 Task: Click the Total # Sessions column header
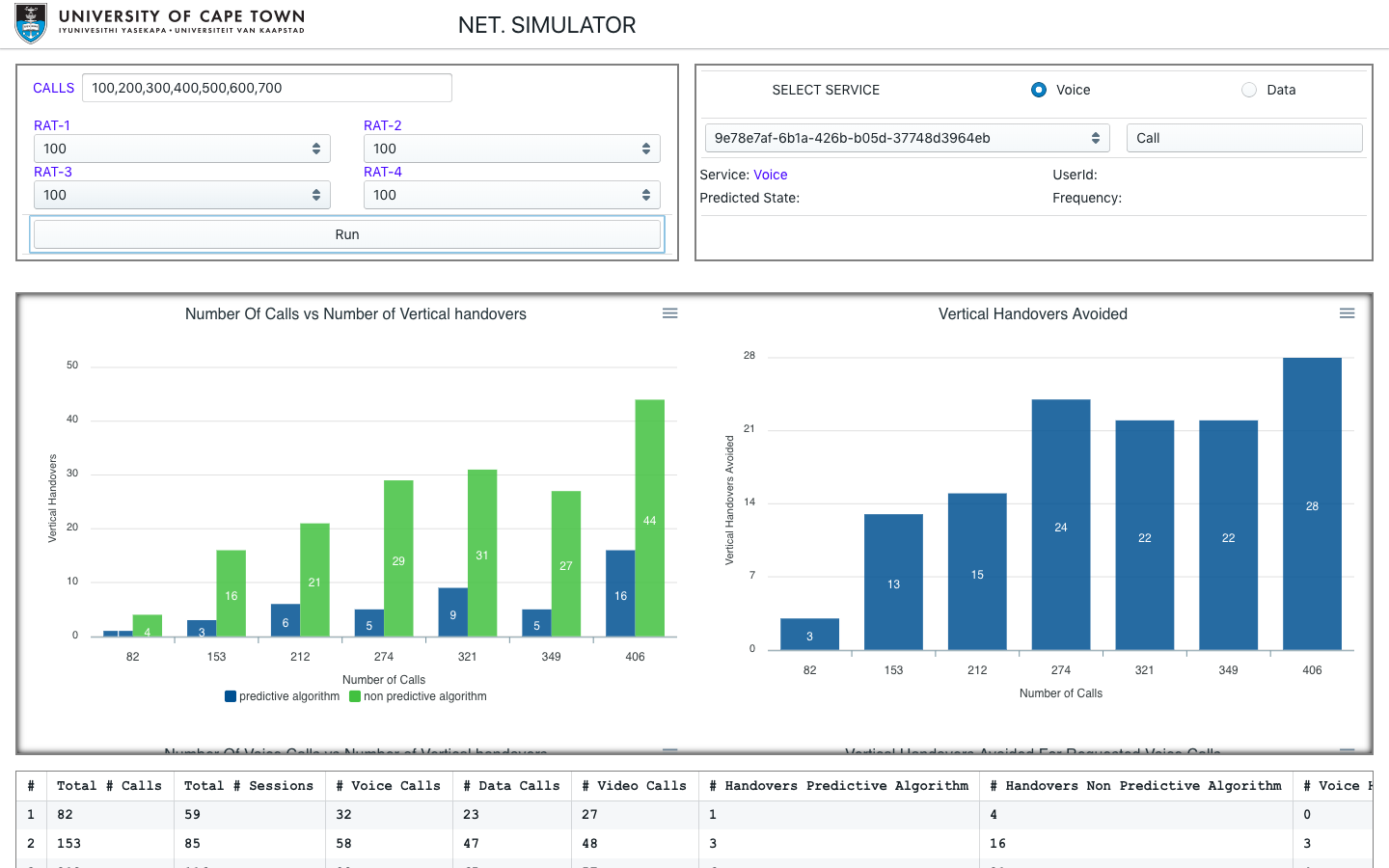[x=249, y=786]
